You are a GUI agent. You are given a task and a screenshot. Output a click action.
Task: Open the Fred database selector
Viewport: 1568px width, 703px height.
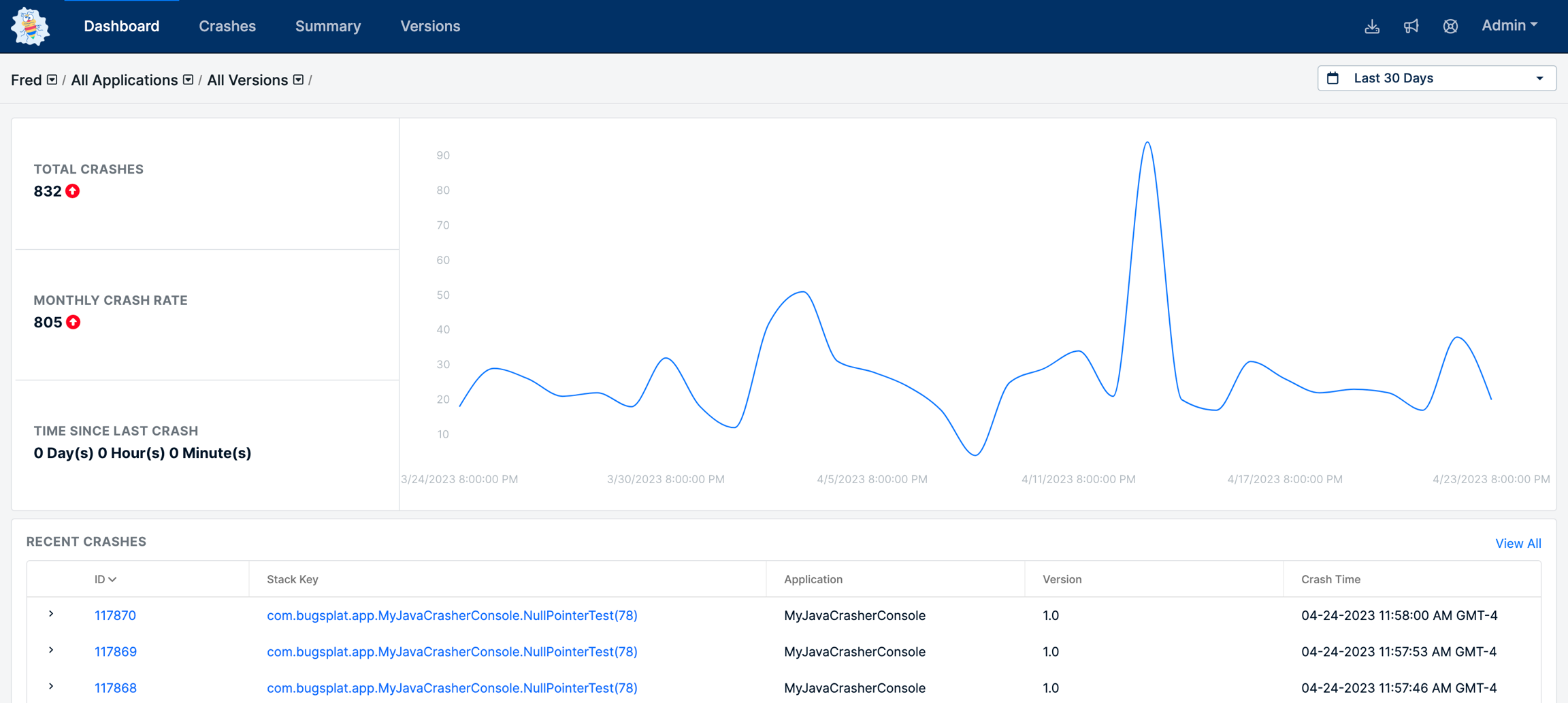tap(52, 80)
